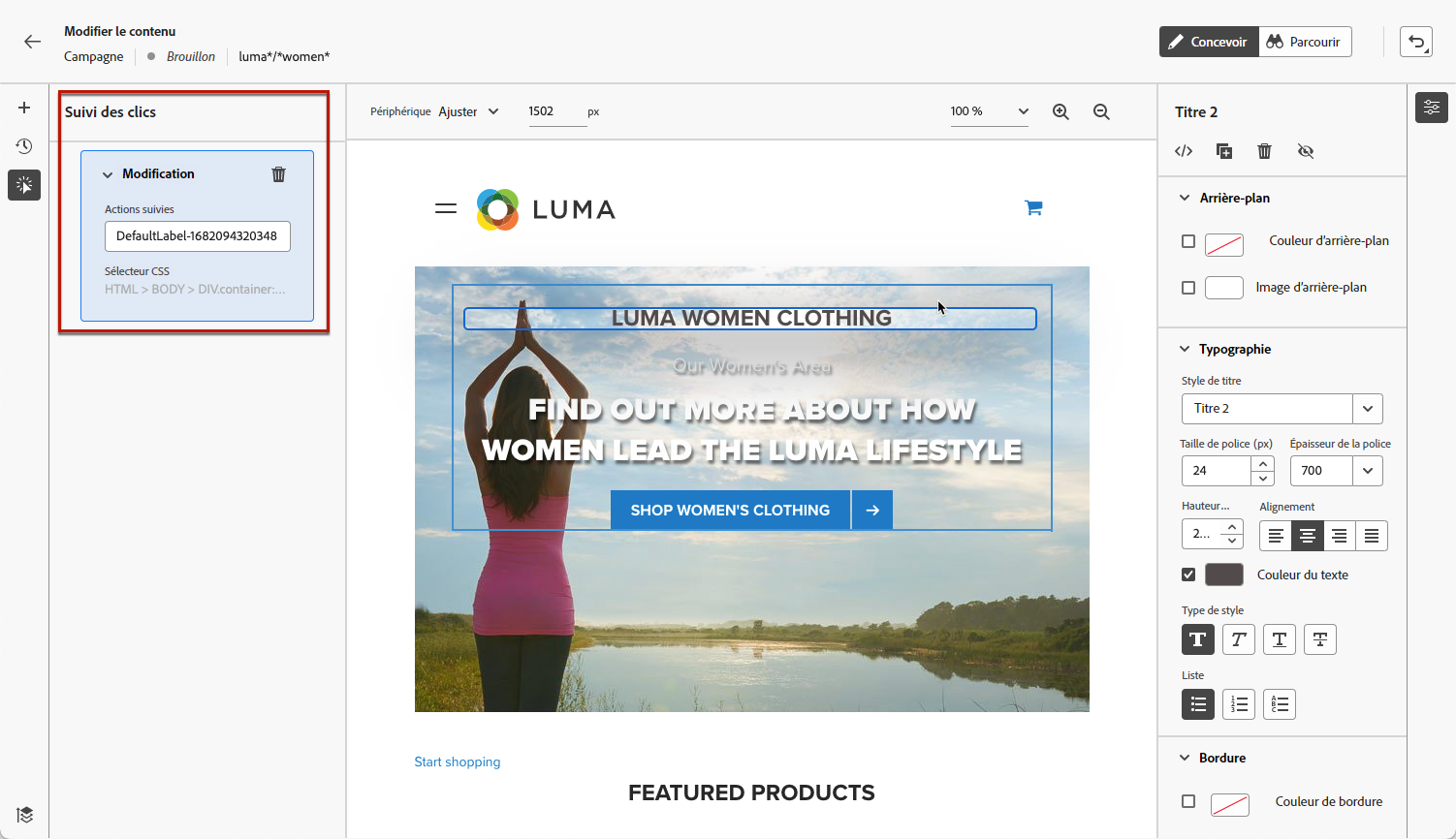Open the HTML code editor icon
Screen dimensions: 1456x839
coord(1184,151)
